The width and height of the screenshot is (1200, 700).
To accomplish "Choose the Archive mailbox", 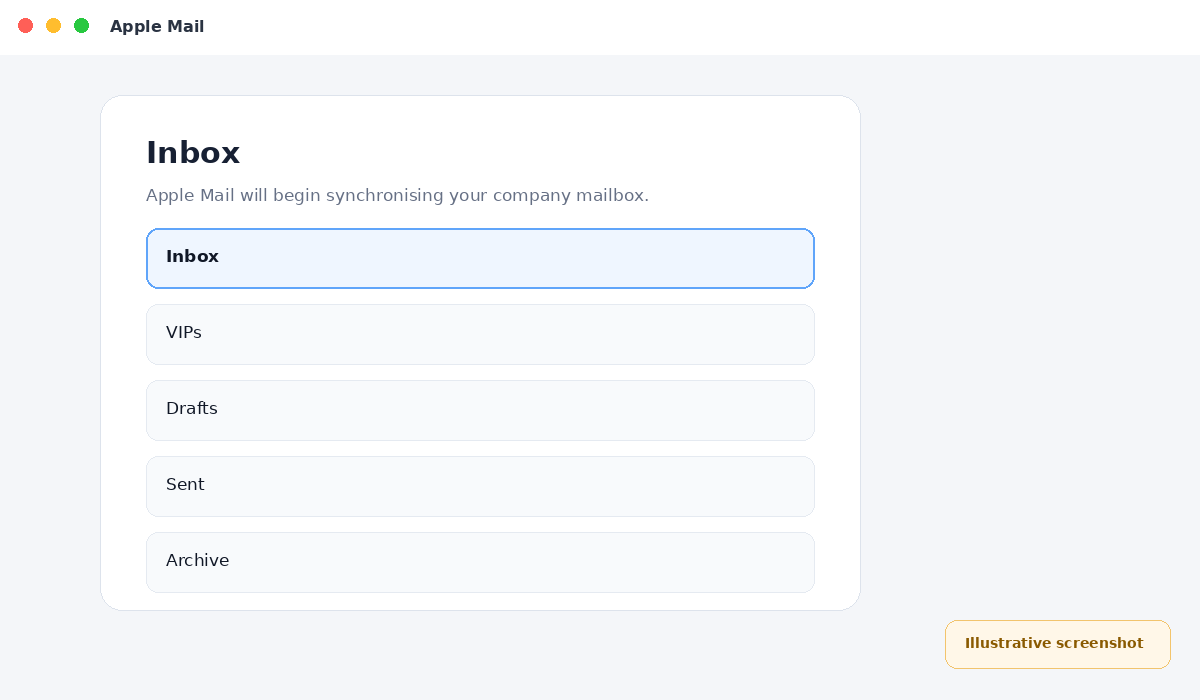I will pos(480,562).
